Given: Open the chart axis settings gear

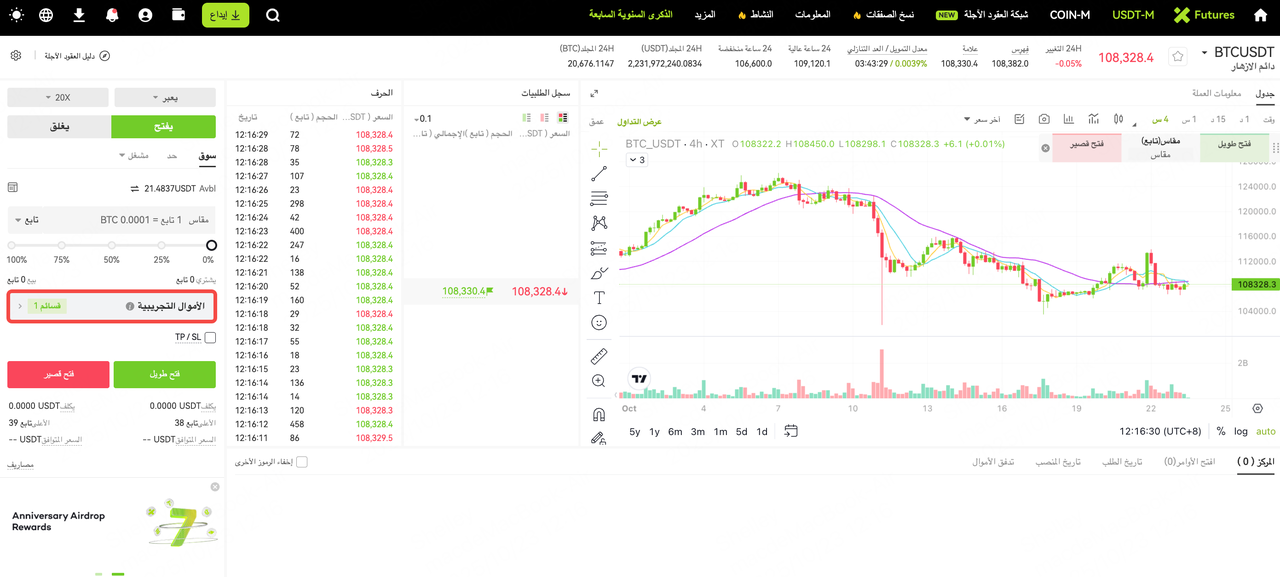Looking at the screenshot, I should [1257, 408].
